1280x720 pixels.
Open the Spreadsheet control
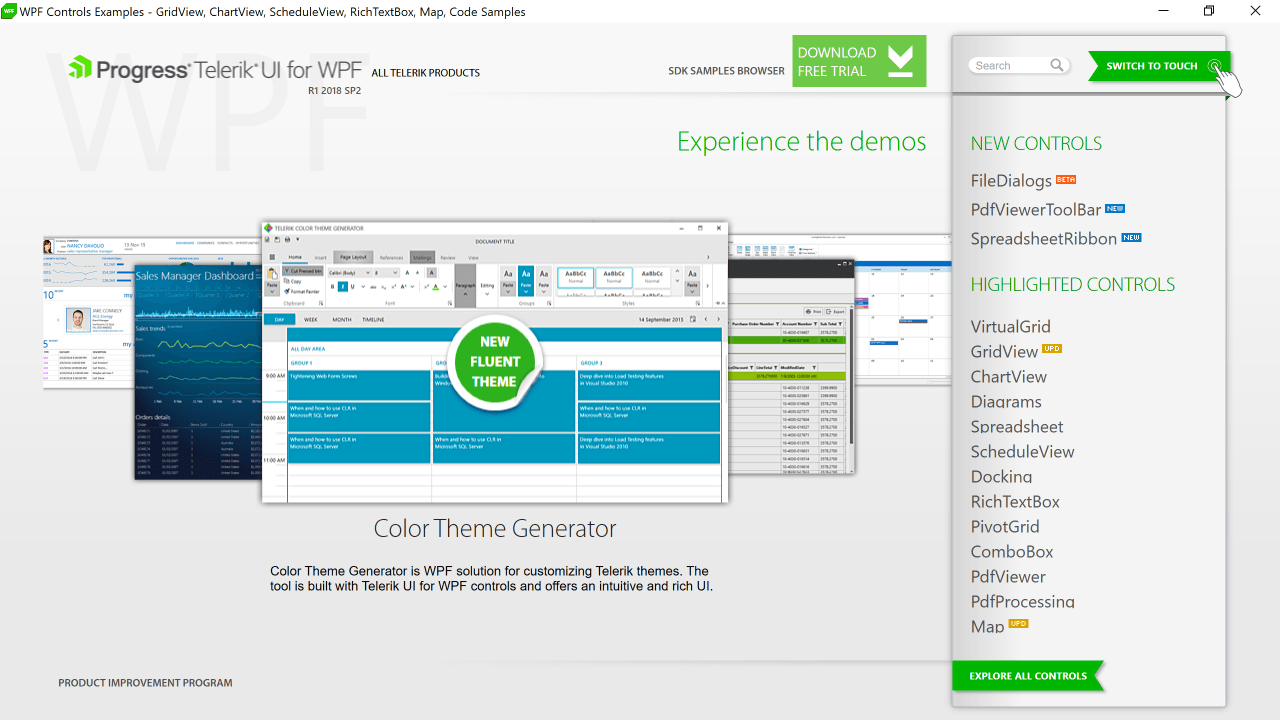click(x=1017, y=426)
